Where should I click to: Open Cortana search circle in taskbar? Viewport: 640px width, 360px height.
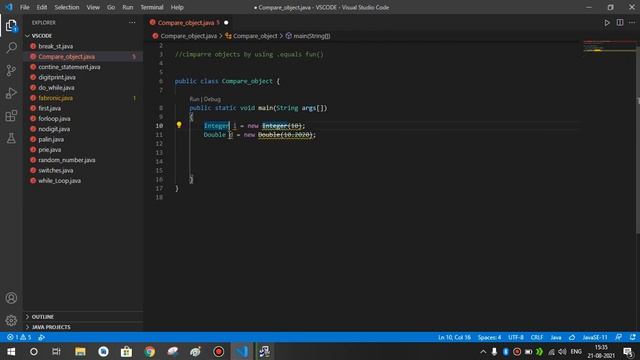[x=34, y=351]
